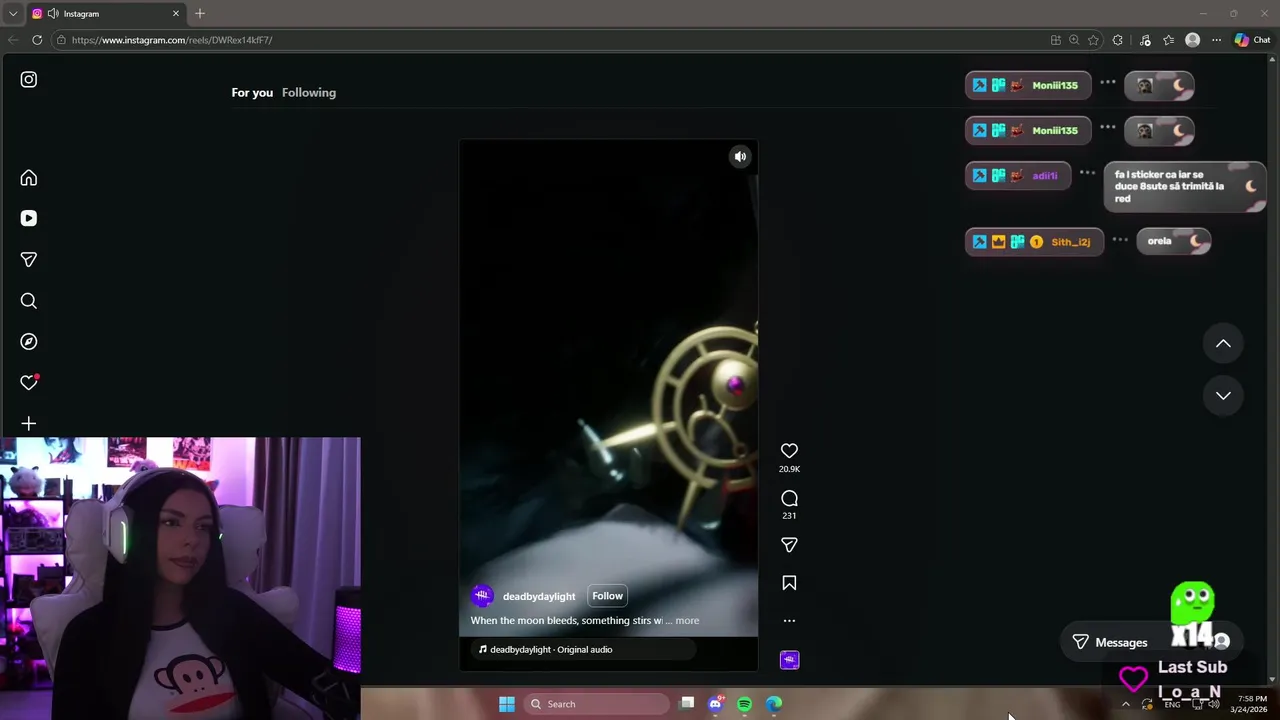Open browser apps grid icon in address bar

point(1055,40)
